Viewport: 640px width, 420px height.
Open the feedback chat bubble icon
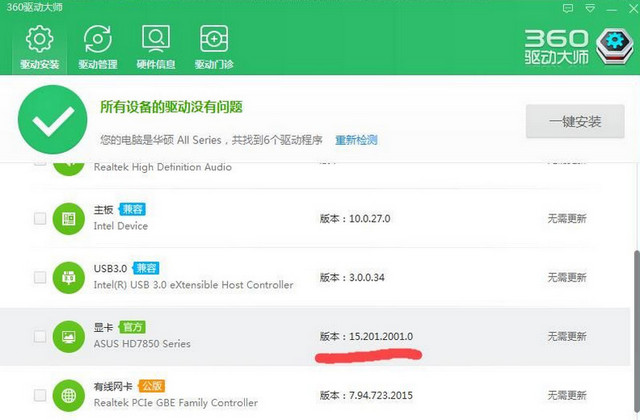point(568,8)
